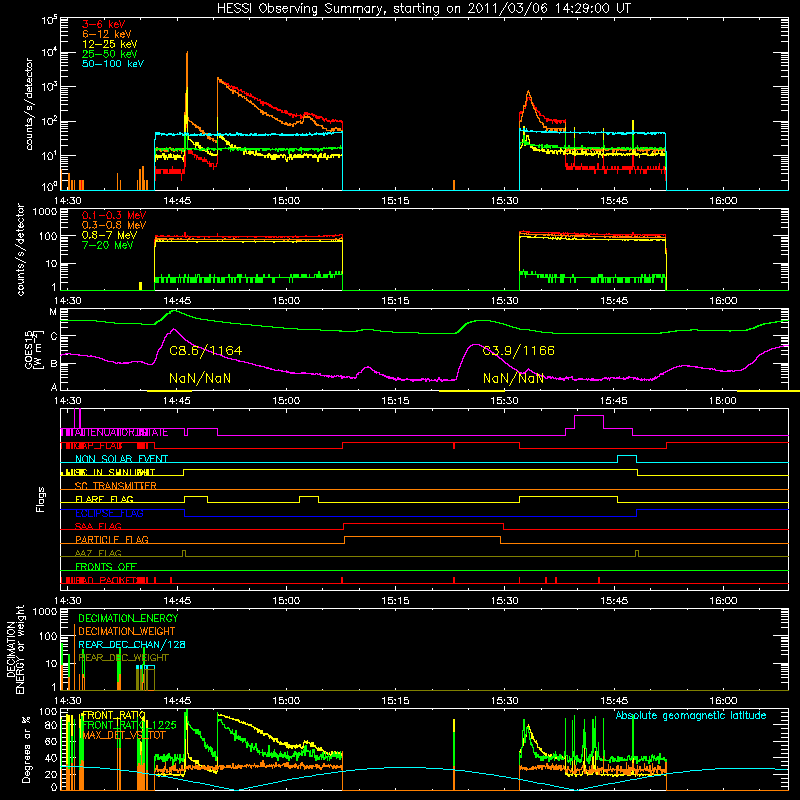
Task: Select the MAX_DET_VS_TOT legend label
Action: click(124, 735)
